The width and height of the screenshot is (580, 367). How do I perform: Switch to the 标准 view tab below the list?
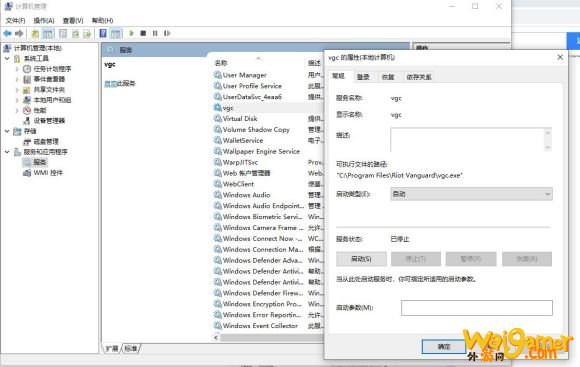click(131, 349)
